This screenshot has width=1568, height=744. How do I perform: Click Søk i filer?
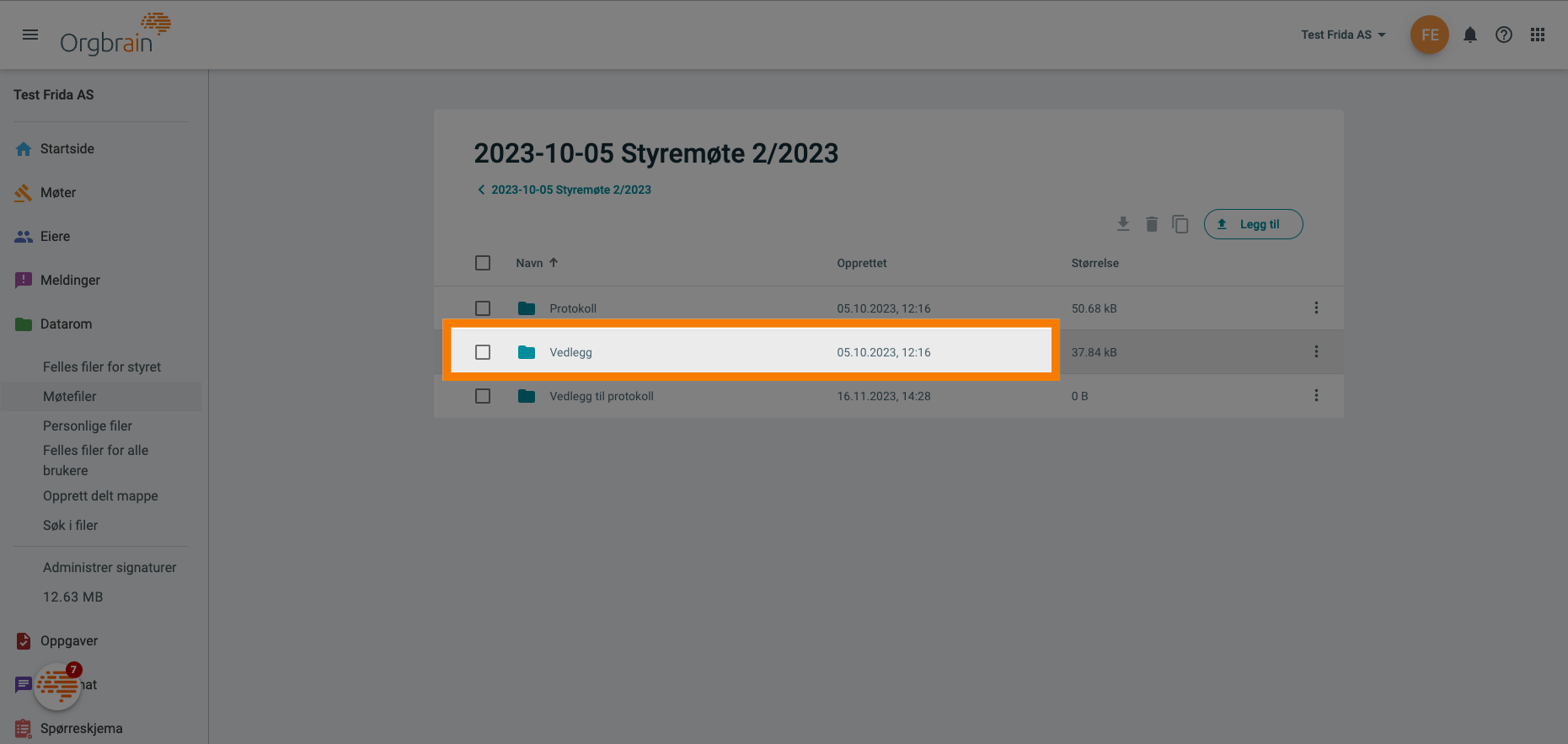point(71,526)
